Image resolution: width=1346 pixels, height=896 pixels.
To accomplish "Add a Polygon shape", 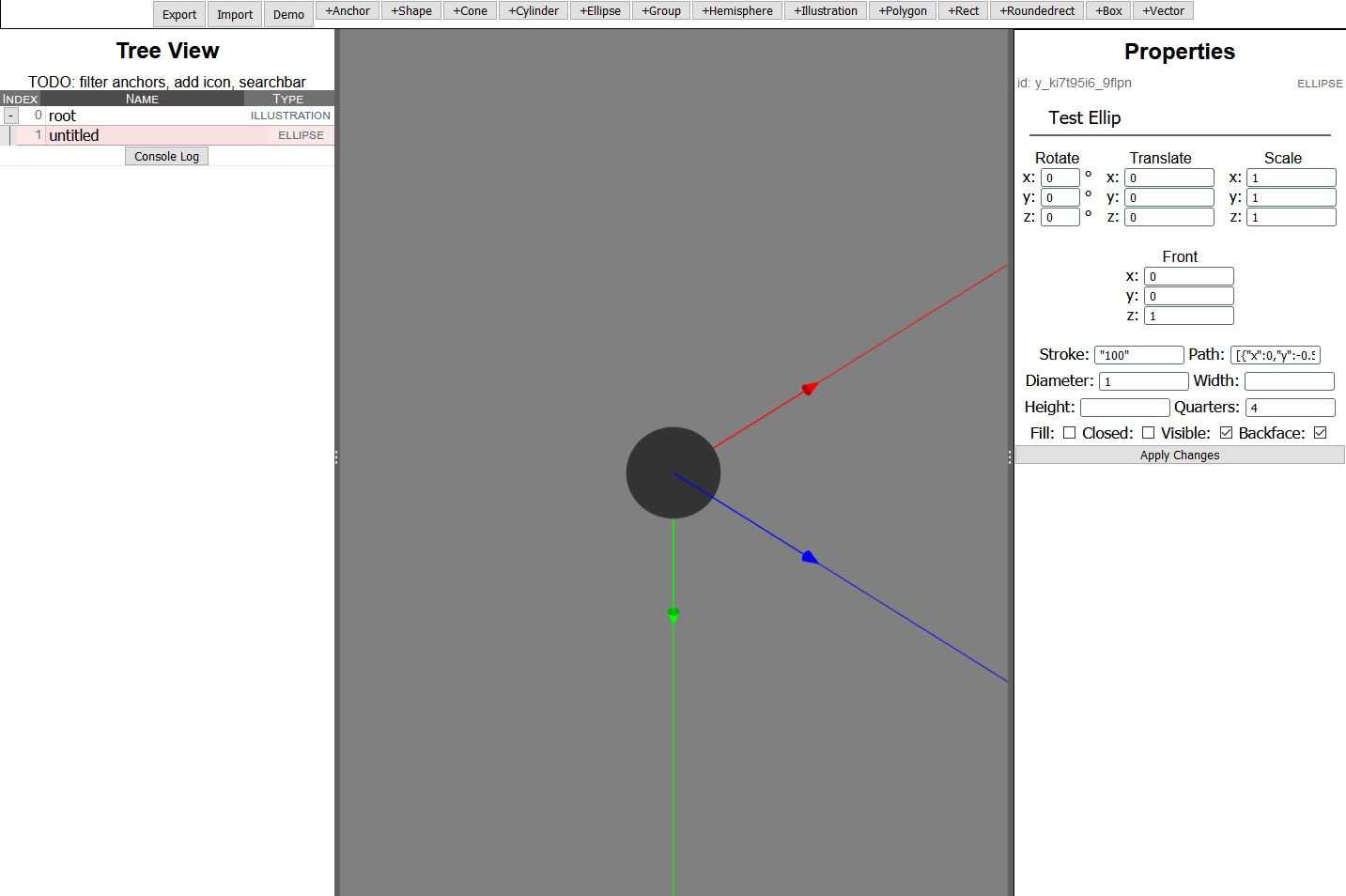I will [x=902, y=11].
